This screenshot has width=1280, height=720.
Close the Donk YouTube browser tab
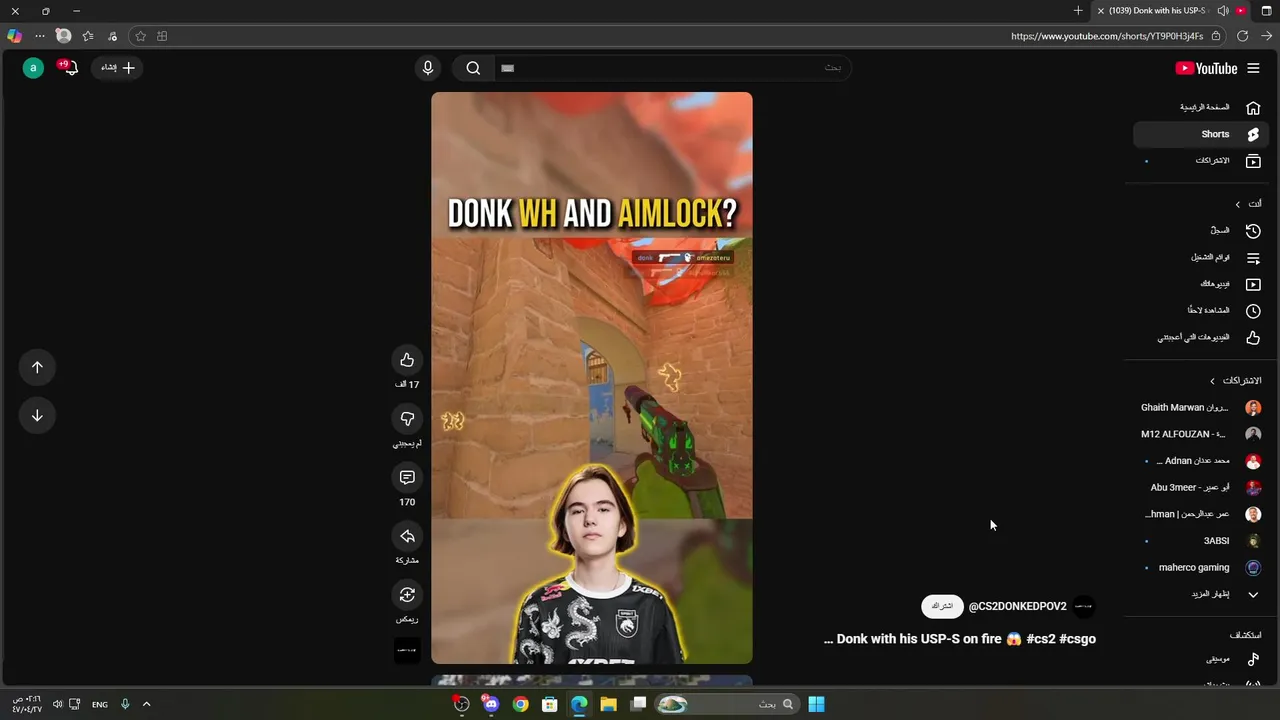point(1101,11)
